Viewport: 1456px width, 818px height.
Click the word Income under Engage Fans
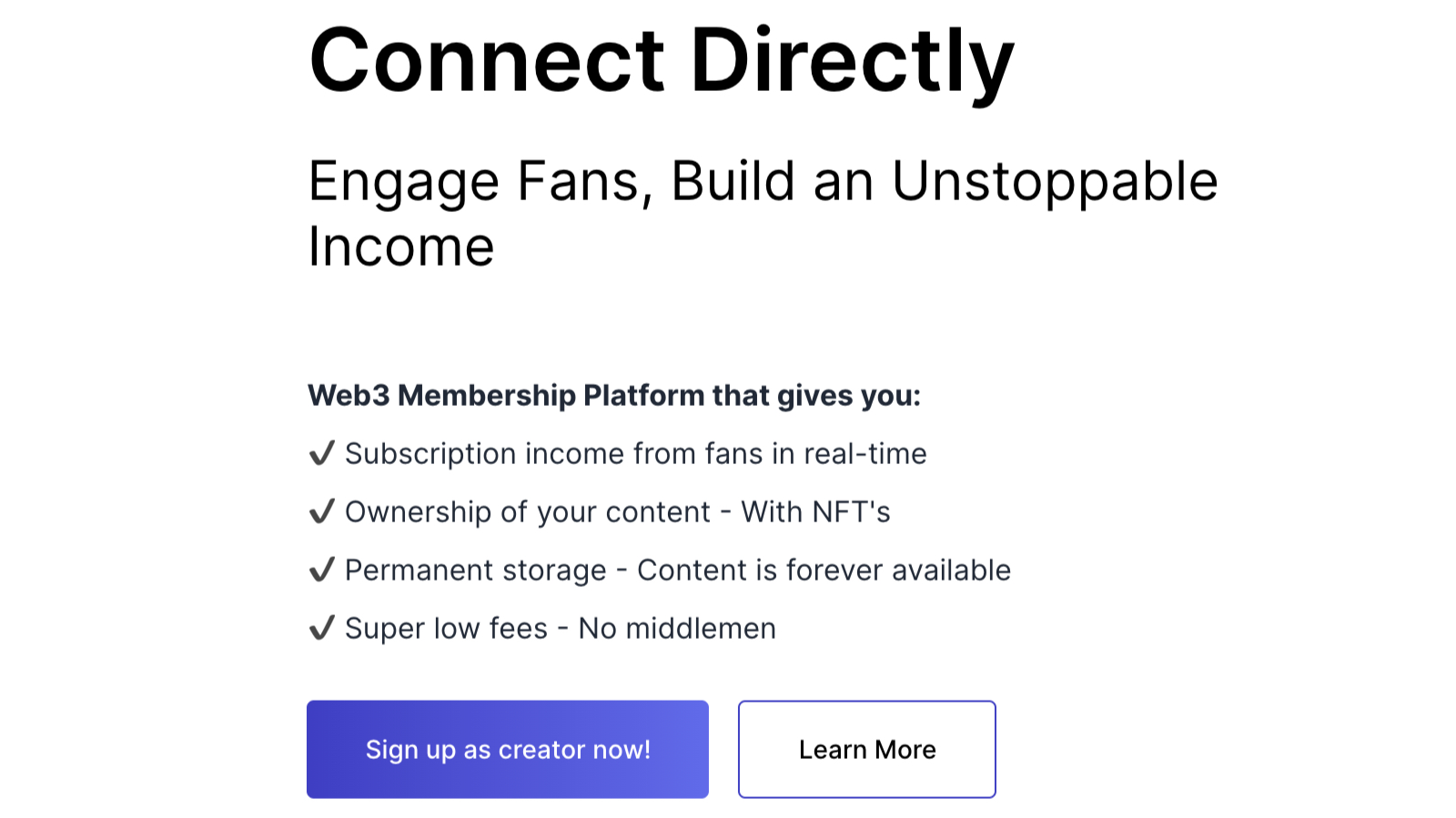point(401,247)
